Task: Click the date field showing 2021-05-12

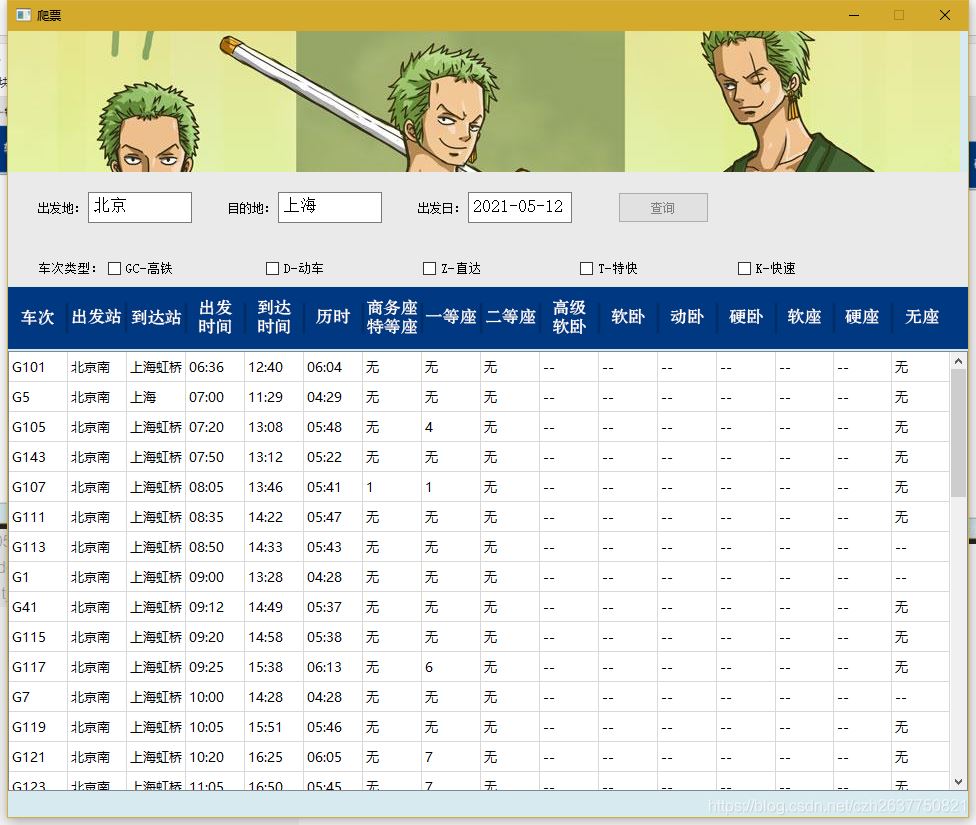Action: pyautogui.click(x=519, y=207)
